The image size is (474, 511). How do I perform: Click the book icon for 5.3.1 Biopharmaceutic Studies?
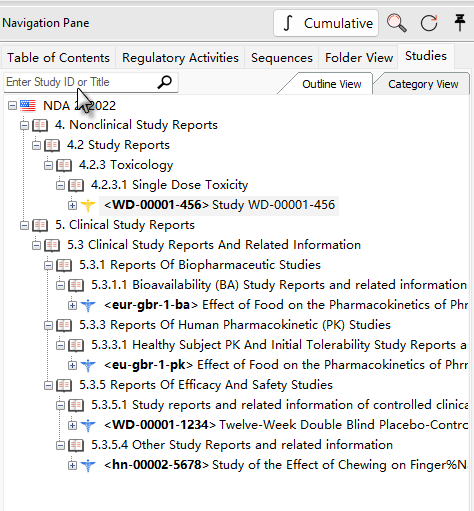coord(64,265)
